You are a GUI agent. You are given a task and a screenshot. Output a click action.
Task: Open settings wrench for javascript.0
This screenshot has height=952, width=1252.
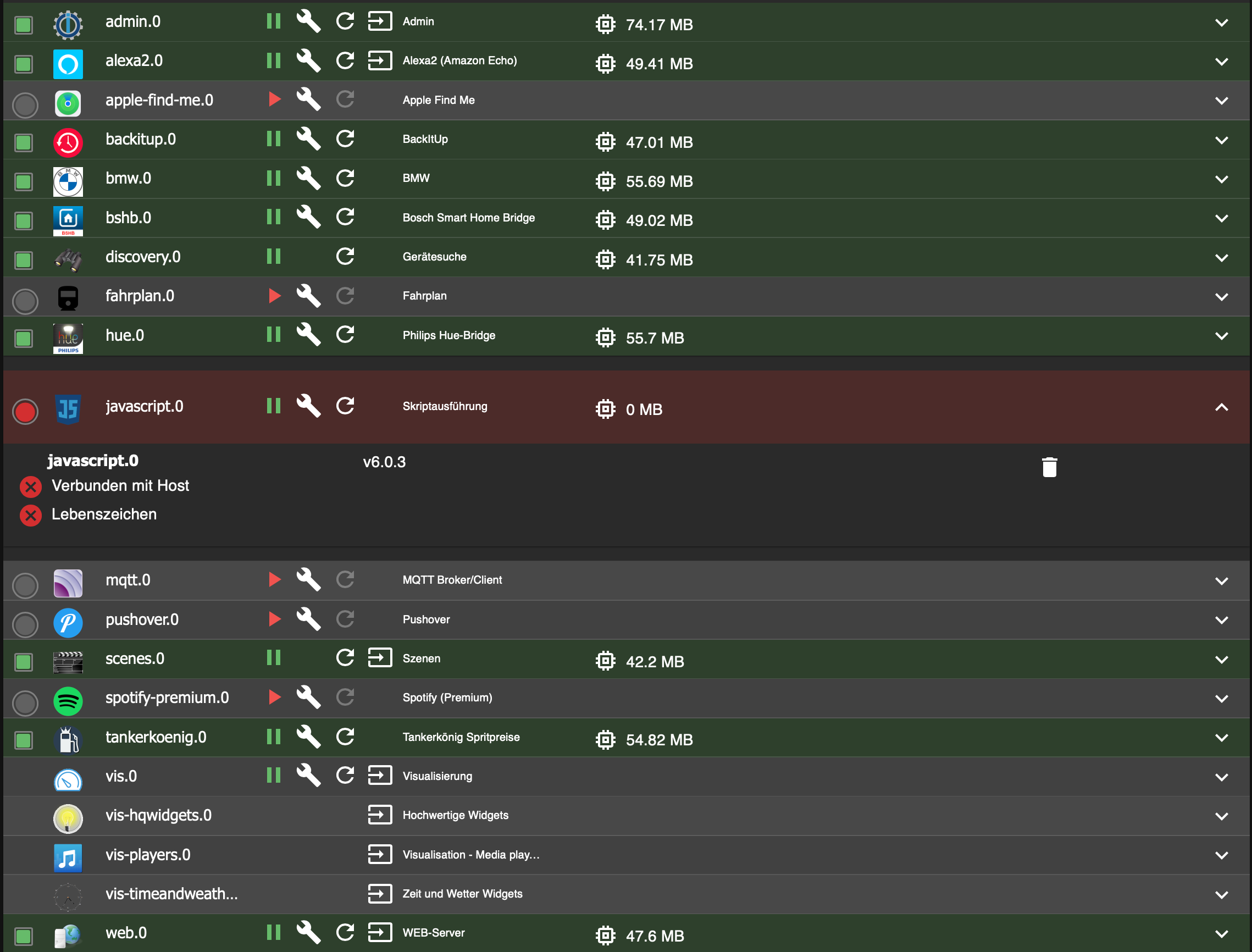308,406
